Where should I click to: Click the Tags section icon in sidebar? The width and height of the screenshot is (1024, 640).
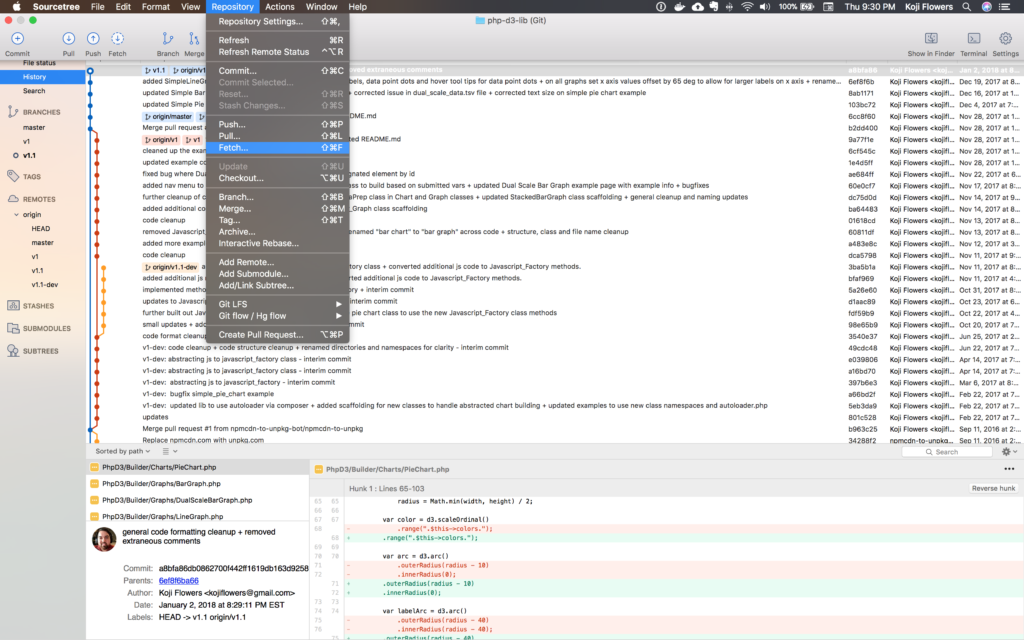(13, 176)
